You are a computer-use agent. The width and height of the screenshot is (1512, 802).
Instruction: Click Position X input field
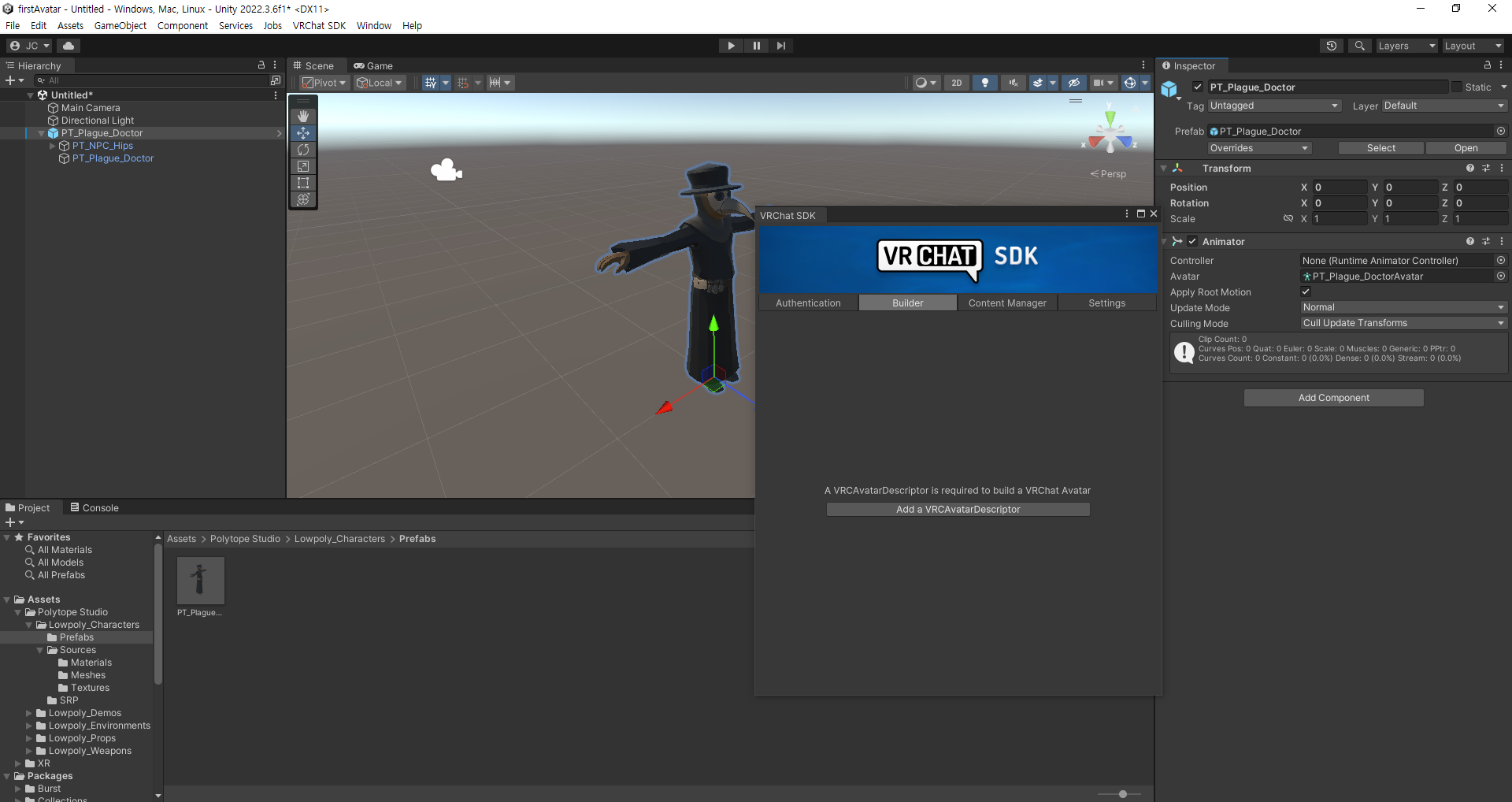(x=1340, y=187)
